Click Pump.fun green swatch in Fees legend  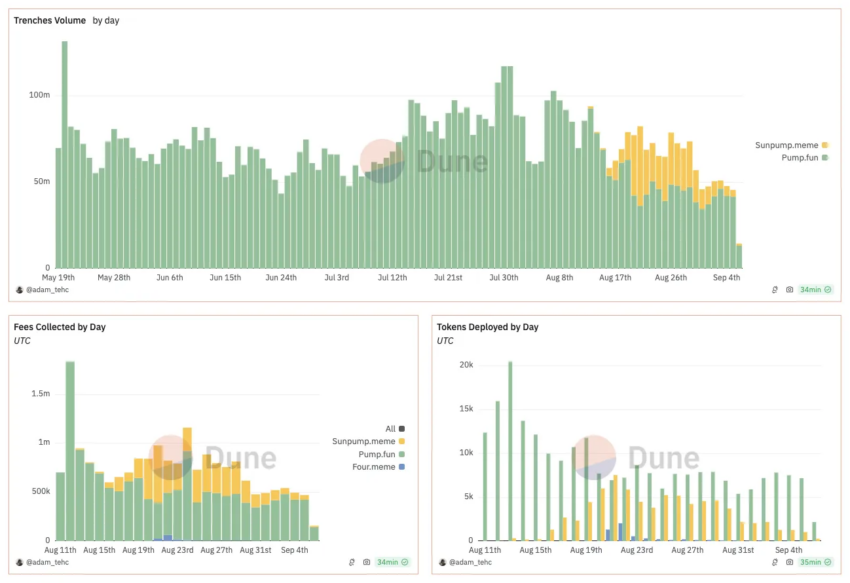pos(402,454)
